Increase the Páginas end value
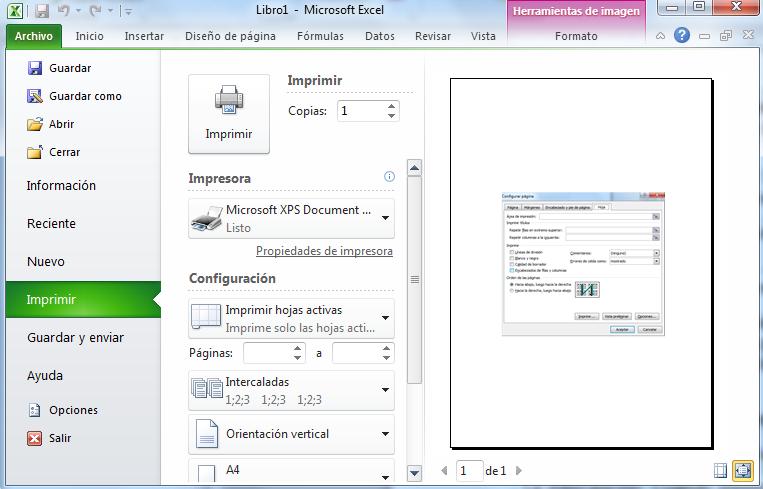 (x=387, y=348)
